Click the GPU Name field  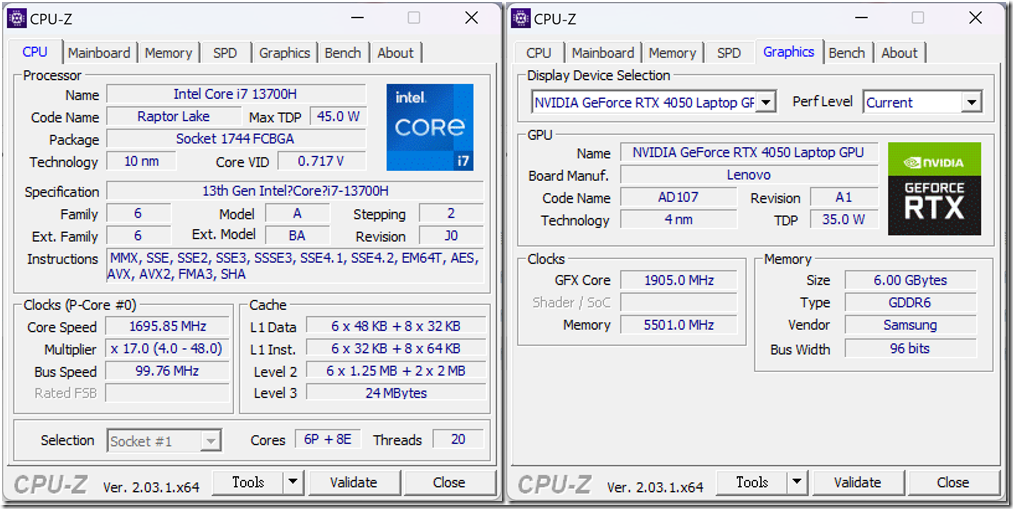tap(748, 153)
